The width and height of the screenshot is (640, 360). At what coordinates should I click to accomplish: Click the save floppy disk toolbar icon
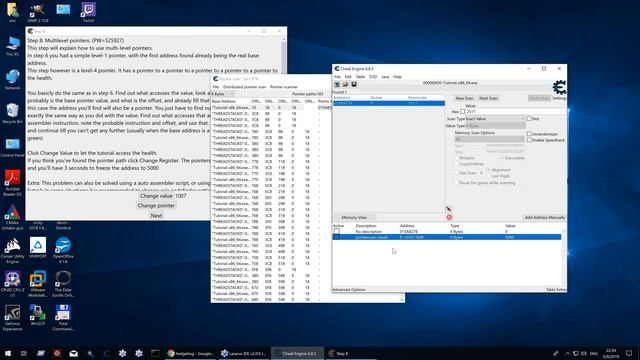click(354, 84)
